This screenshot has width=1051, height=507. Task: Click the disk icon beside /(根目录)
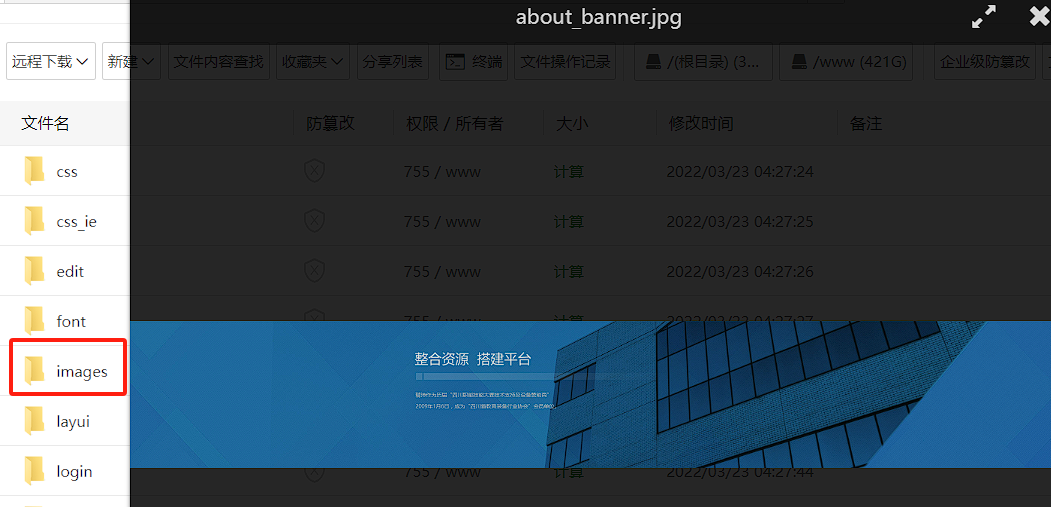coord(653,62)
